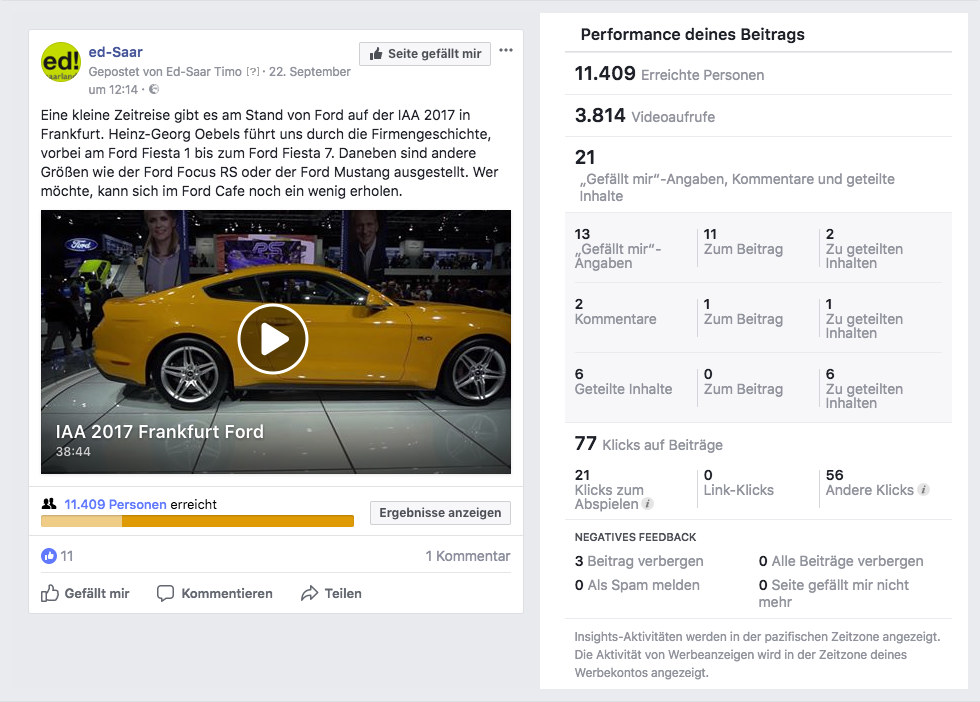This screenshot has width=980, height=702.
Task: Play the IAA 2017 Frankfurt Ford video
Action: tap(273, 339)
